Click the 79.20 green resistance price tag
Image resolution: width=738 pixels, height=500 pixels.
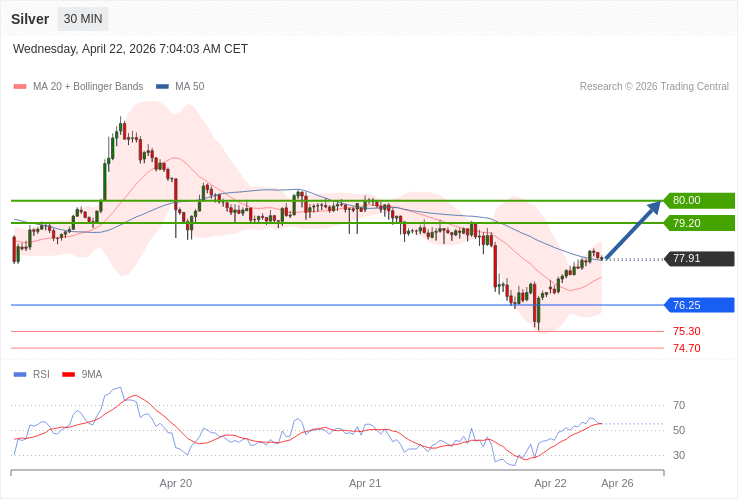[x=699, y=223]
